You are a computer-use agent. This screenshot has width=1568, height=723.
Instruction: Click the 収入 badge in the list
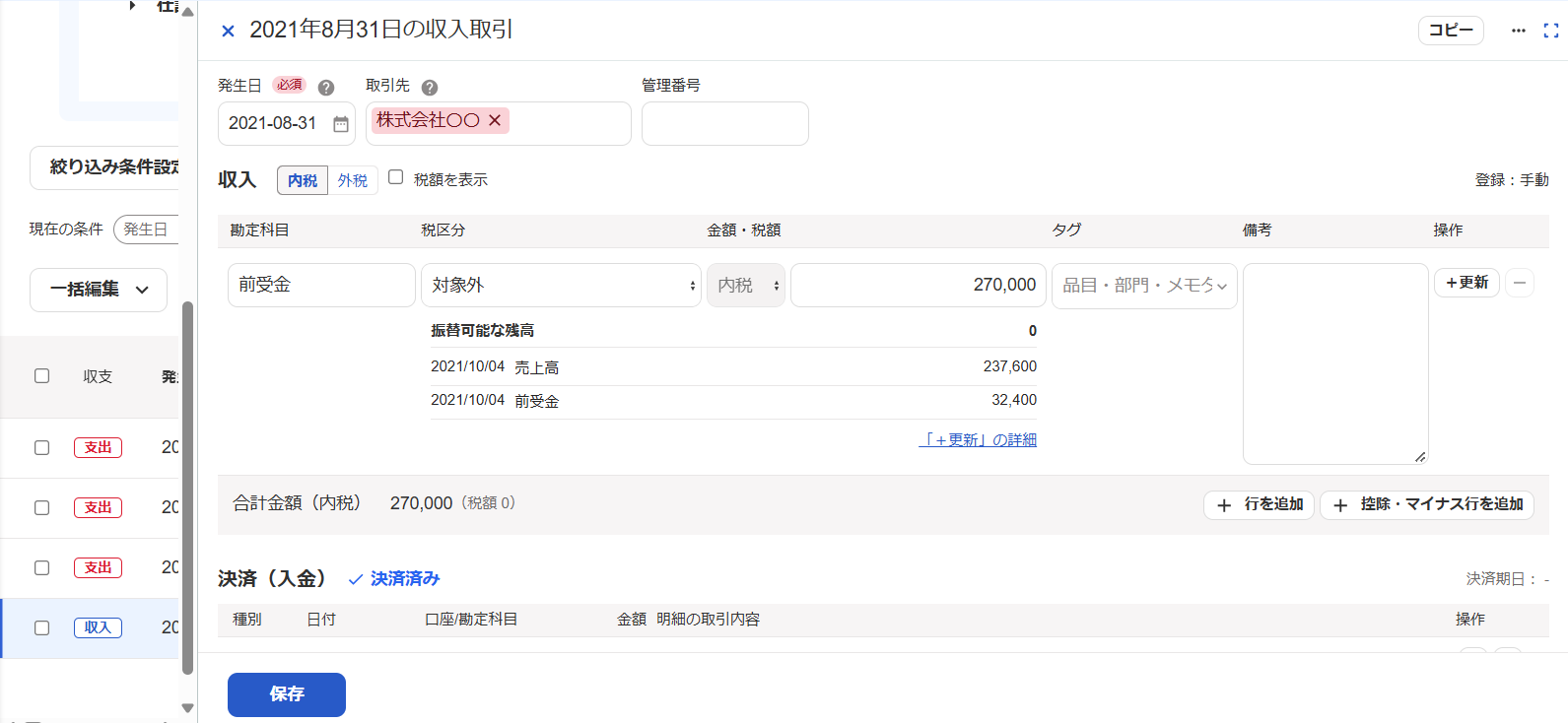click(98, 627)
